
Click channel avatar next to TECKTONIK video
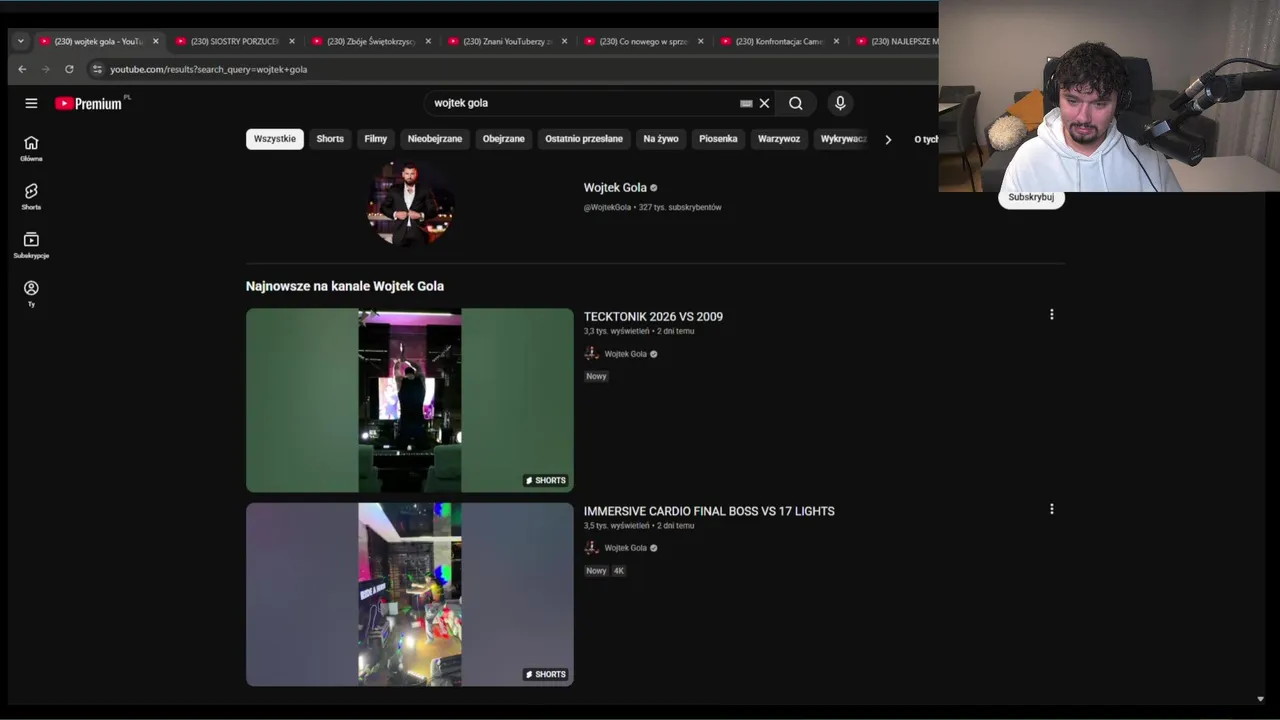[591, 353]
